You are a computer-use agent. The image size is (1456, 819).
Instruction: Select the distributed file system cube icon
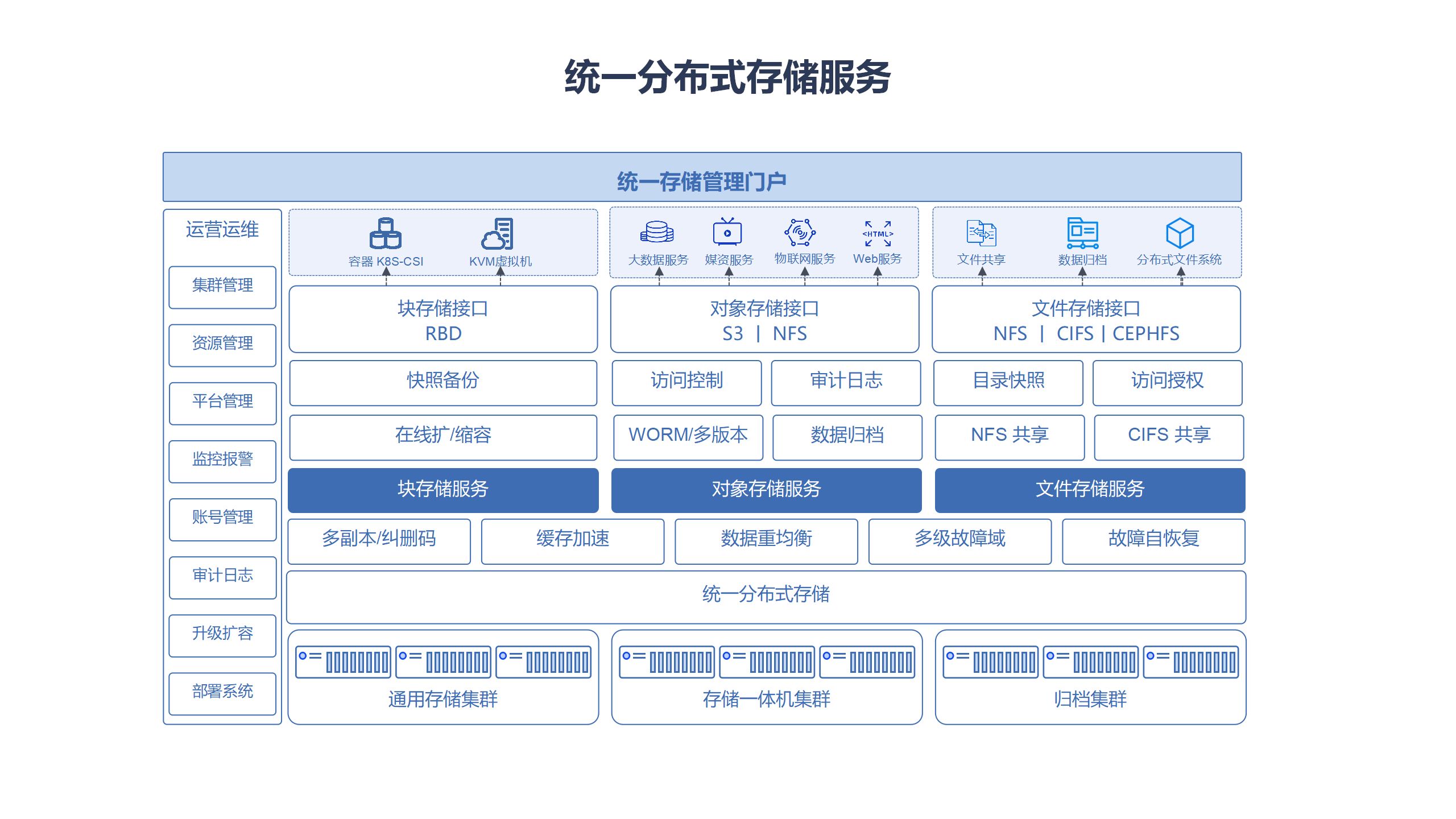pos(1180,233)
